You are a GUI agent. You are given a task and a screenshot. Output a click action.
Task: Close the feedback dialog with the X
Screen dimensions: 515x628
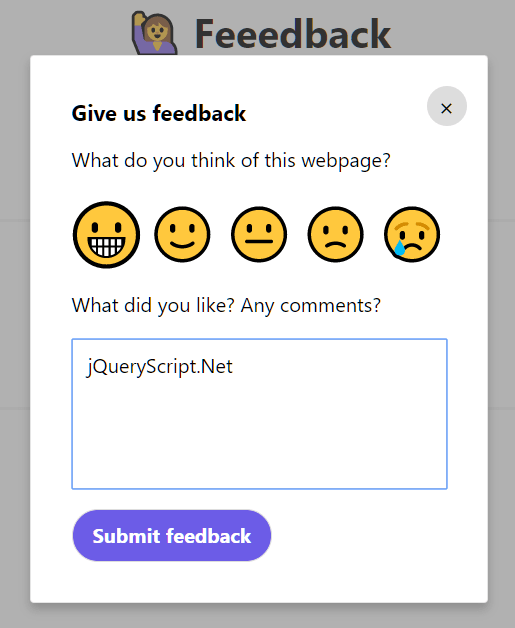point(447,106)
